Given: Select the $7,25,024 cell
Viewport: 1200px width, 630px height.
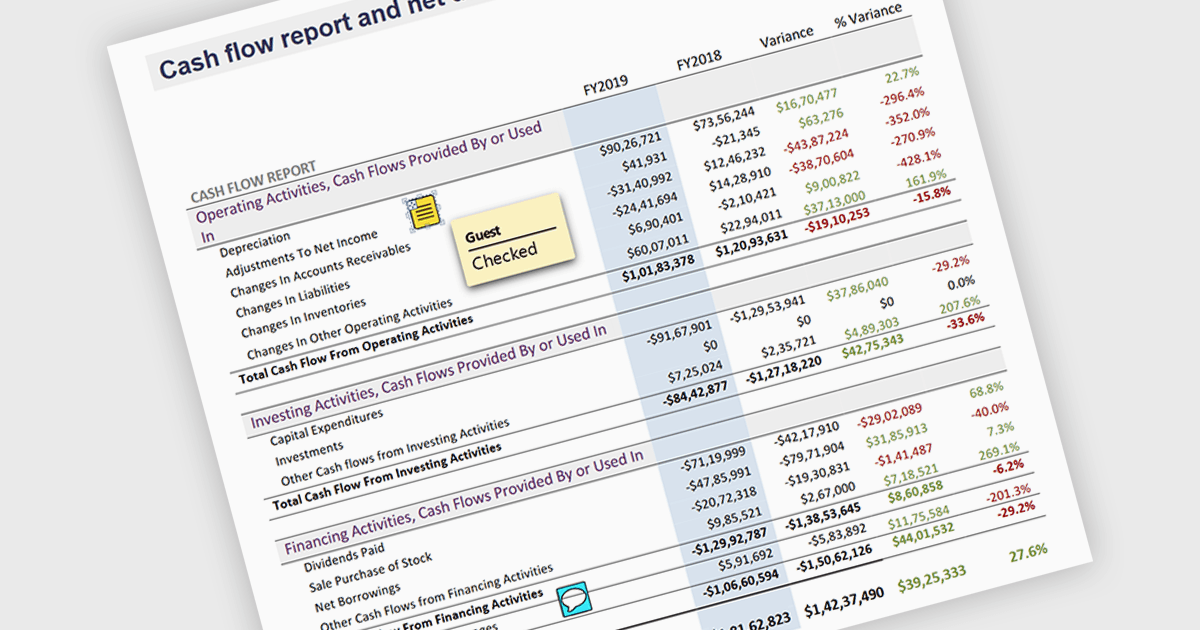Looking at the screenshot, I should click(695, 373).
